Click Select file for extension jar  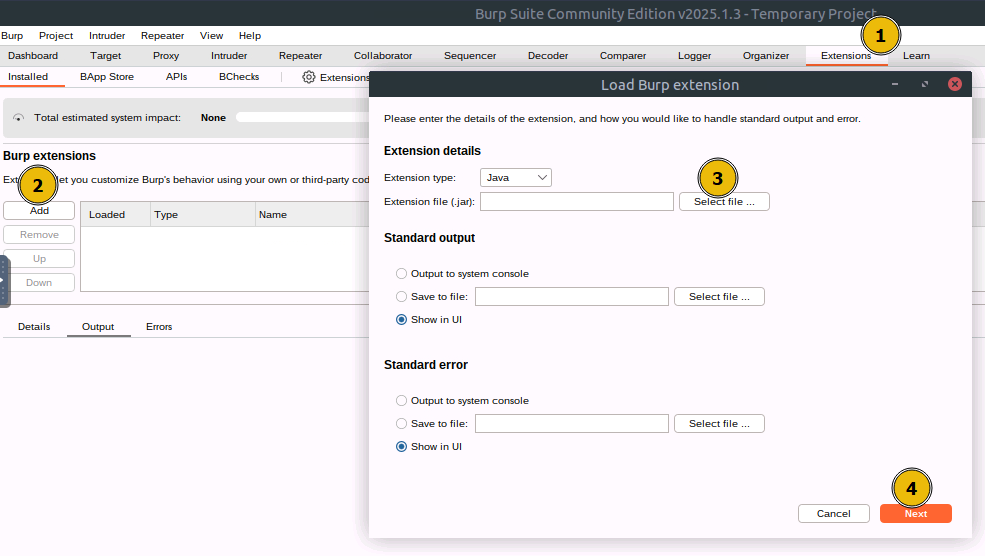point(724,202)
